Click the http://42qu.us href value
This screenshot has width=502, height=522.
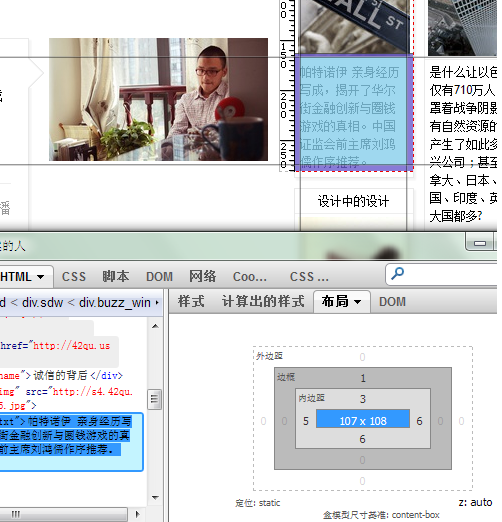[71, 346]
